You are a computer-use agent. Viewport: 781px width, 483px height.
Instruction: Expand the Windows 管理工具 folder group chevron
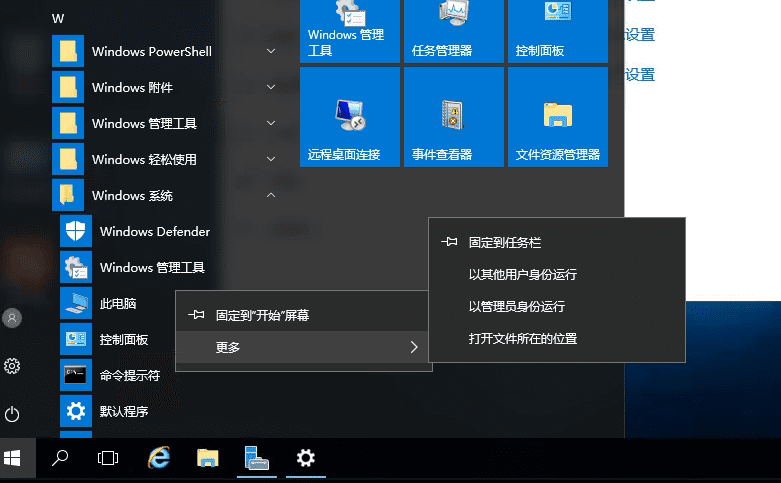tap(271, 123)
